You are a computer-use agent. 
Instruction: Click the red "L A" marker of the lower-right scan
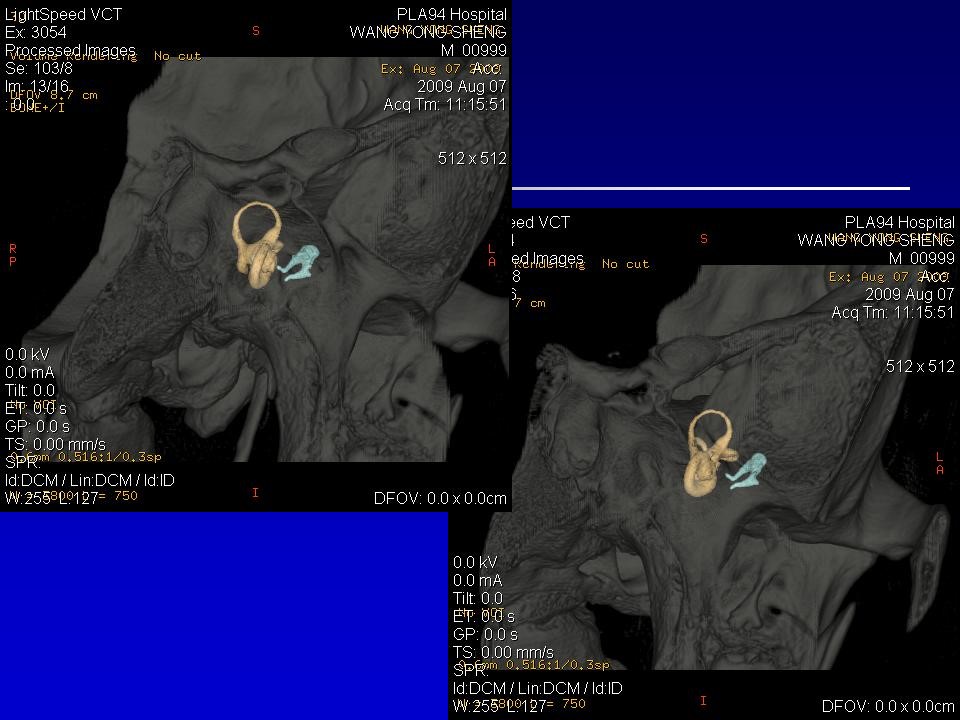coord(940,463)
